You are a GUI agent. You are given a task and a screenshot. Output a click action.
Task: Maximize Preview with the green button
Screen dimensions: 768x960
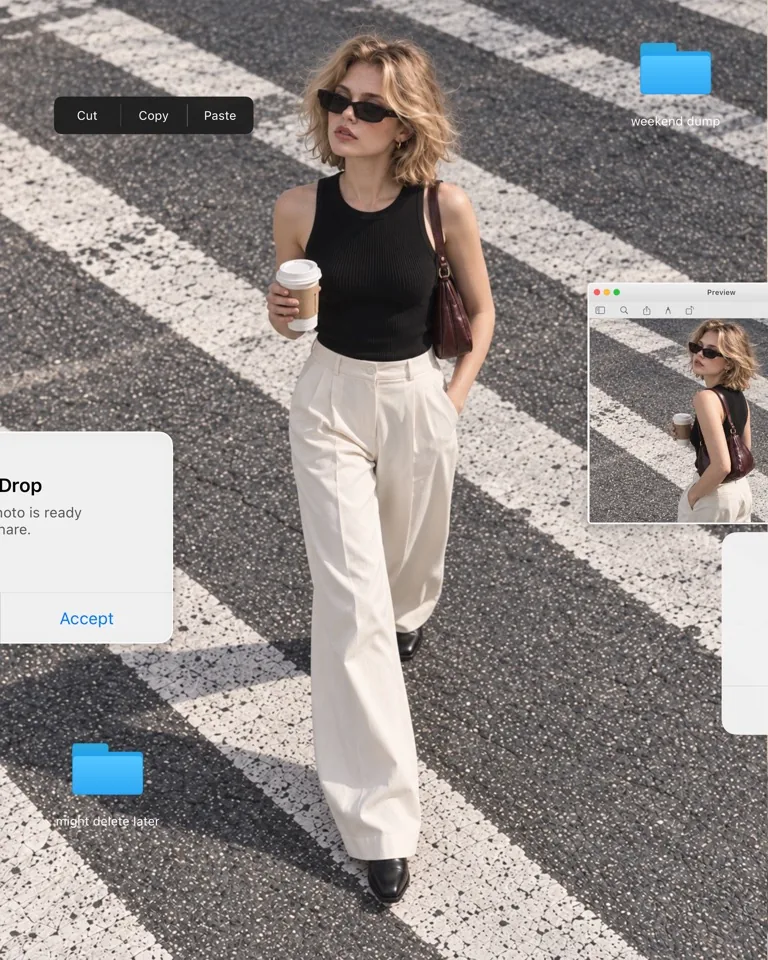[x=617, y=292]
